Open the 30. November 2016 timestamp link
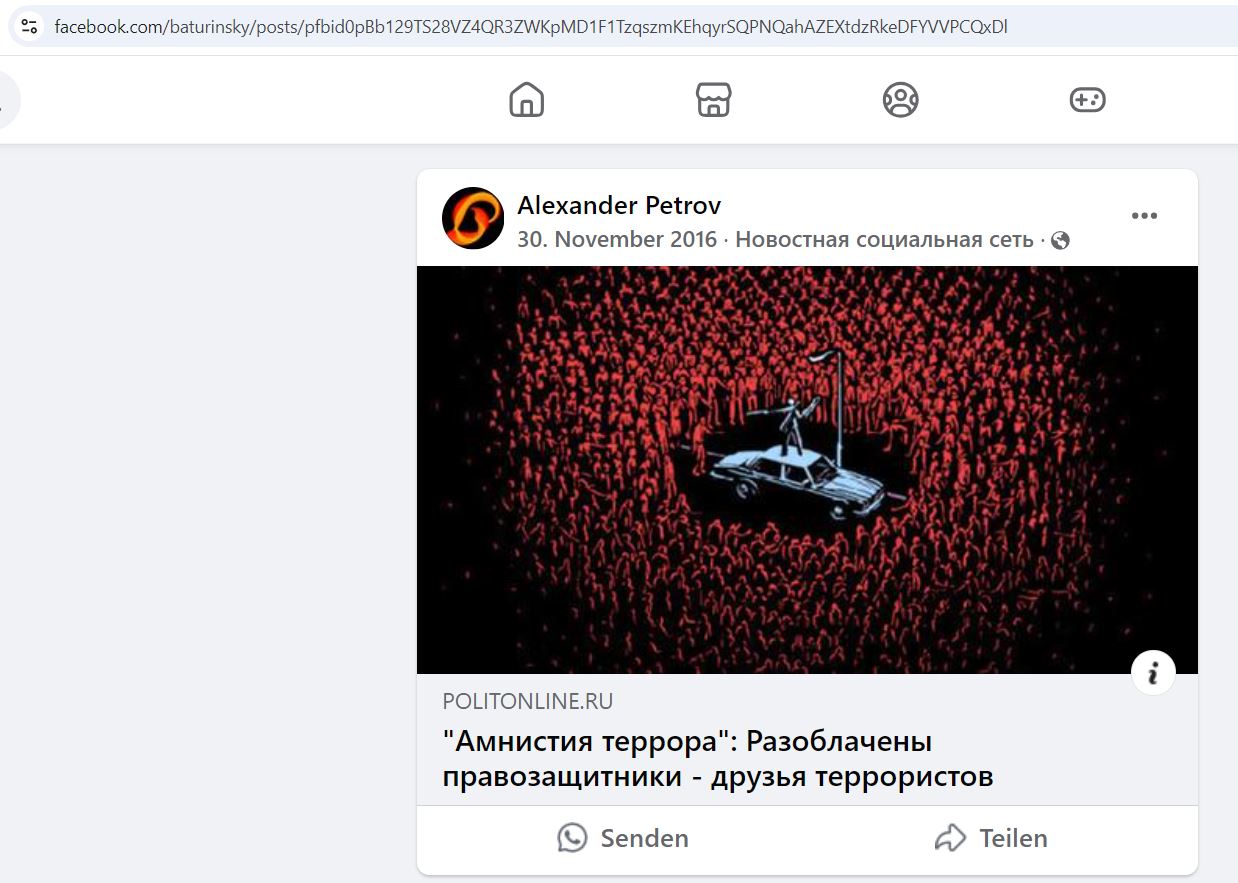Viewport: 1238px width, 883px height. 617,240
